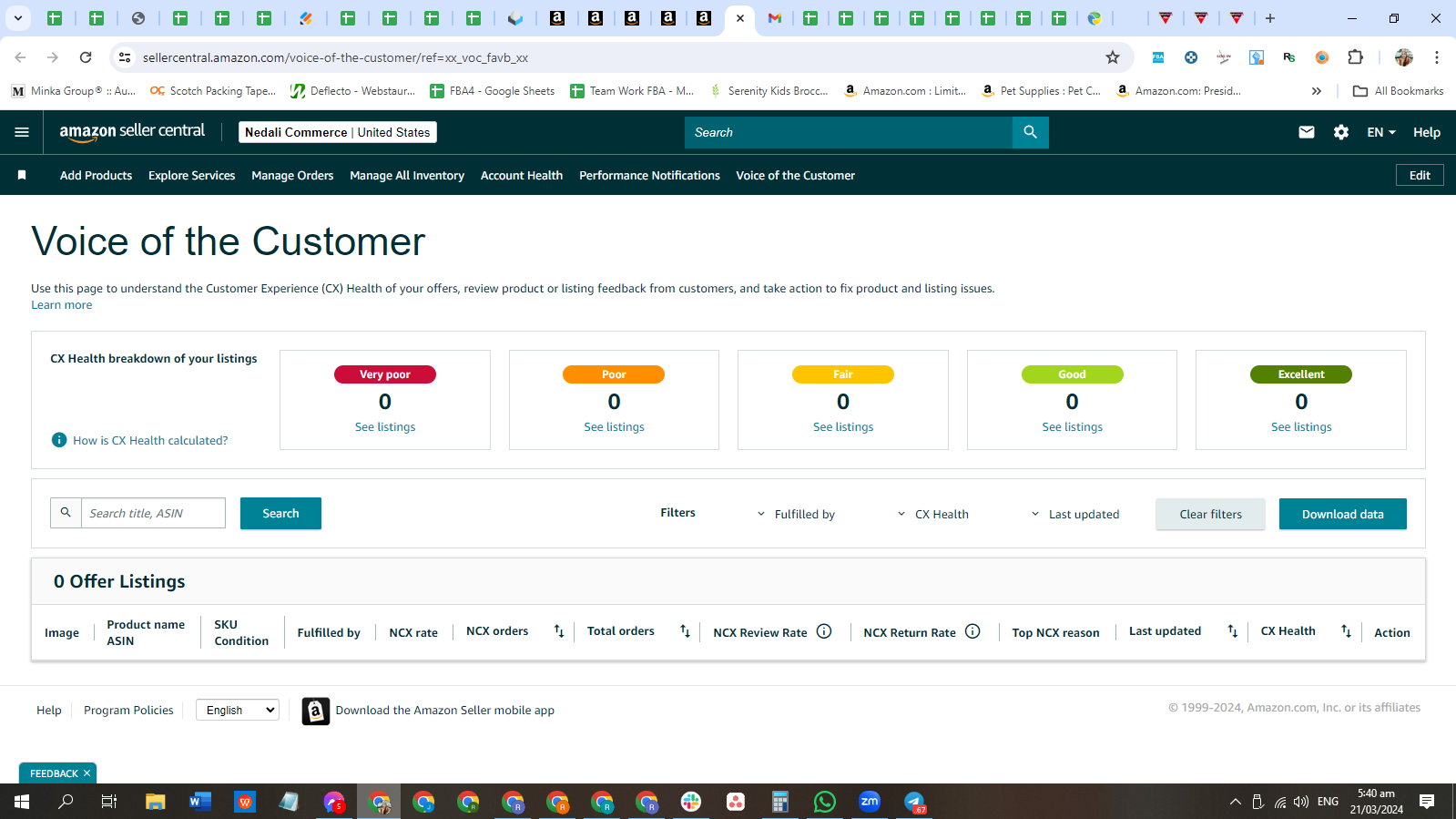
Task: Close the FEEDBACK tab with the x
Action: (x=87, y=773)
